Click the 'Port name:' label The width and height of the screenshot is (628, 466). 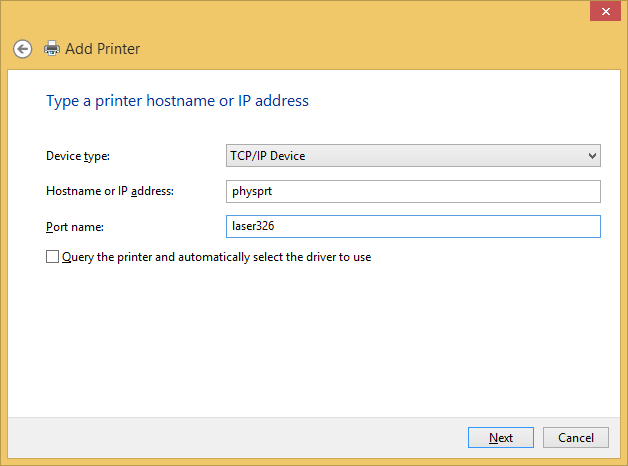pos(74,227)
